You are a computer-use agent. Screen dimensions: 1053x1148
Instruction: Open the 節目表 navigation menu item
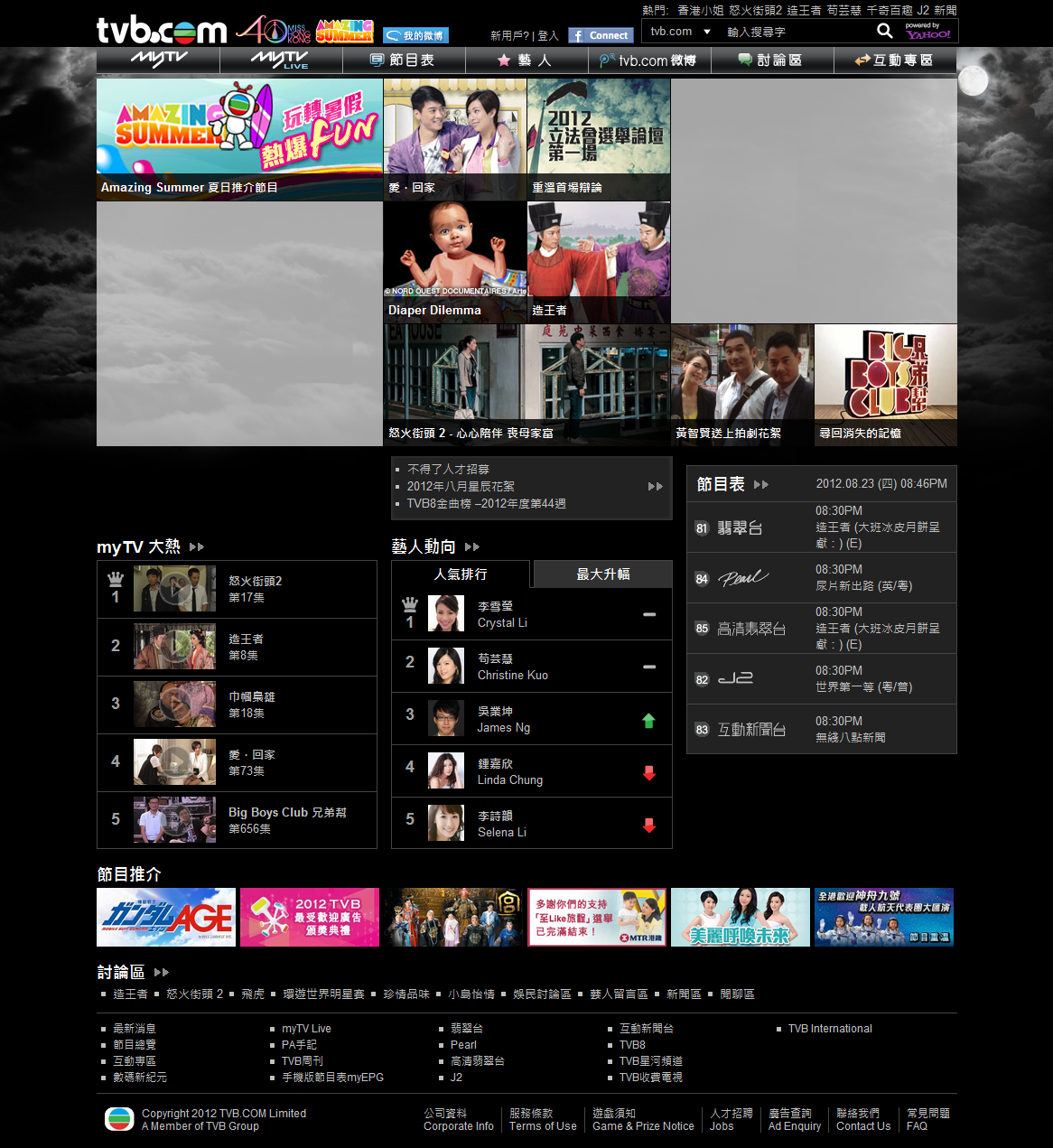click(404, 61)
